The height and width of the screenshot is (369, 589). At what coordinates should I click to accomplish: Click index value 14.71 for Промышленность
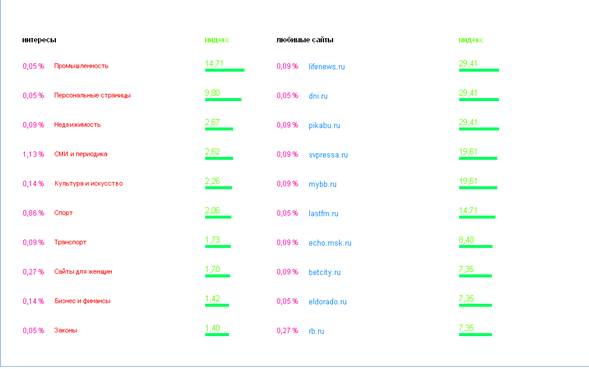(214, 64)
